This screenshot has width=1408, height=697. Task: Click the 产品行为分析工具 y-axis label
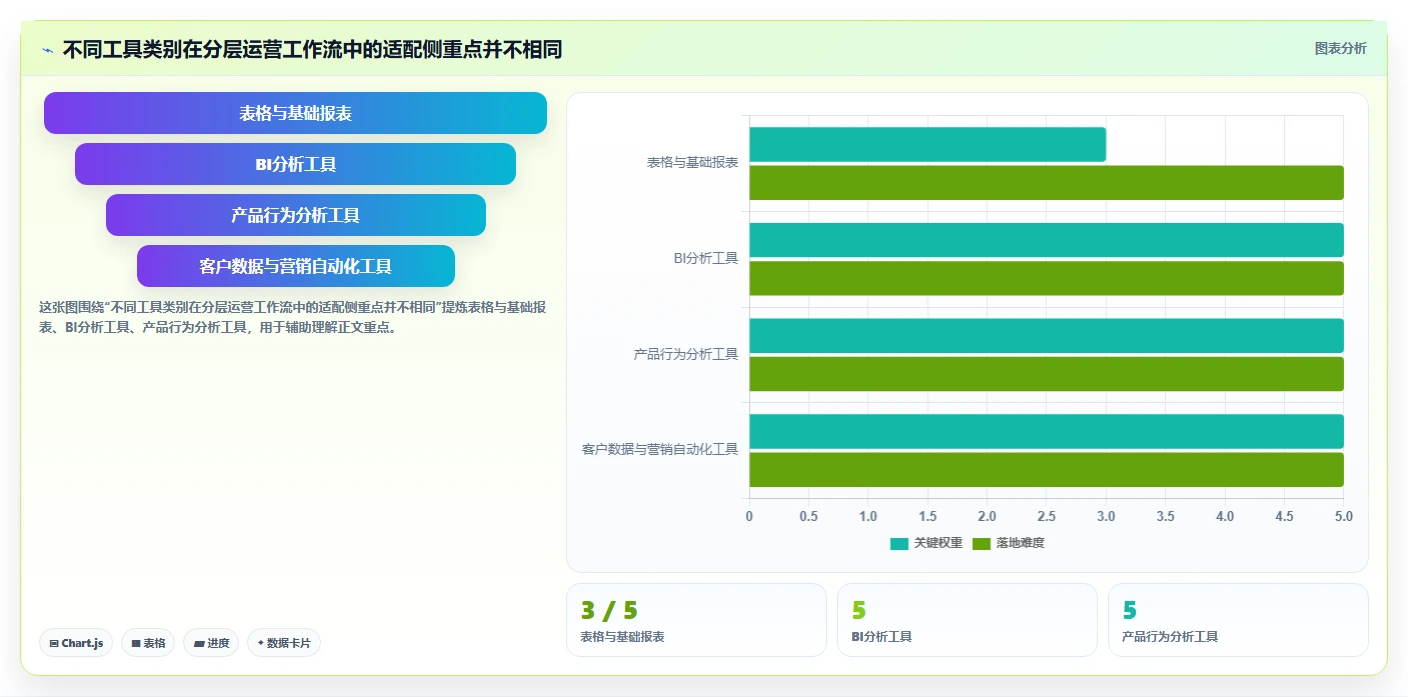(x=686, y=354)
